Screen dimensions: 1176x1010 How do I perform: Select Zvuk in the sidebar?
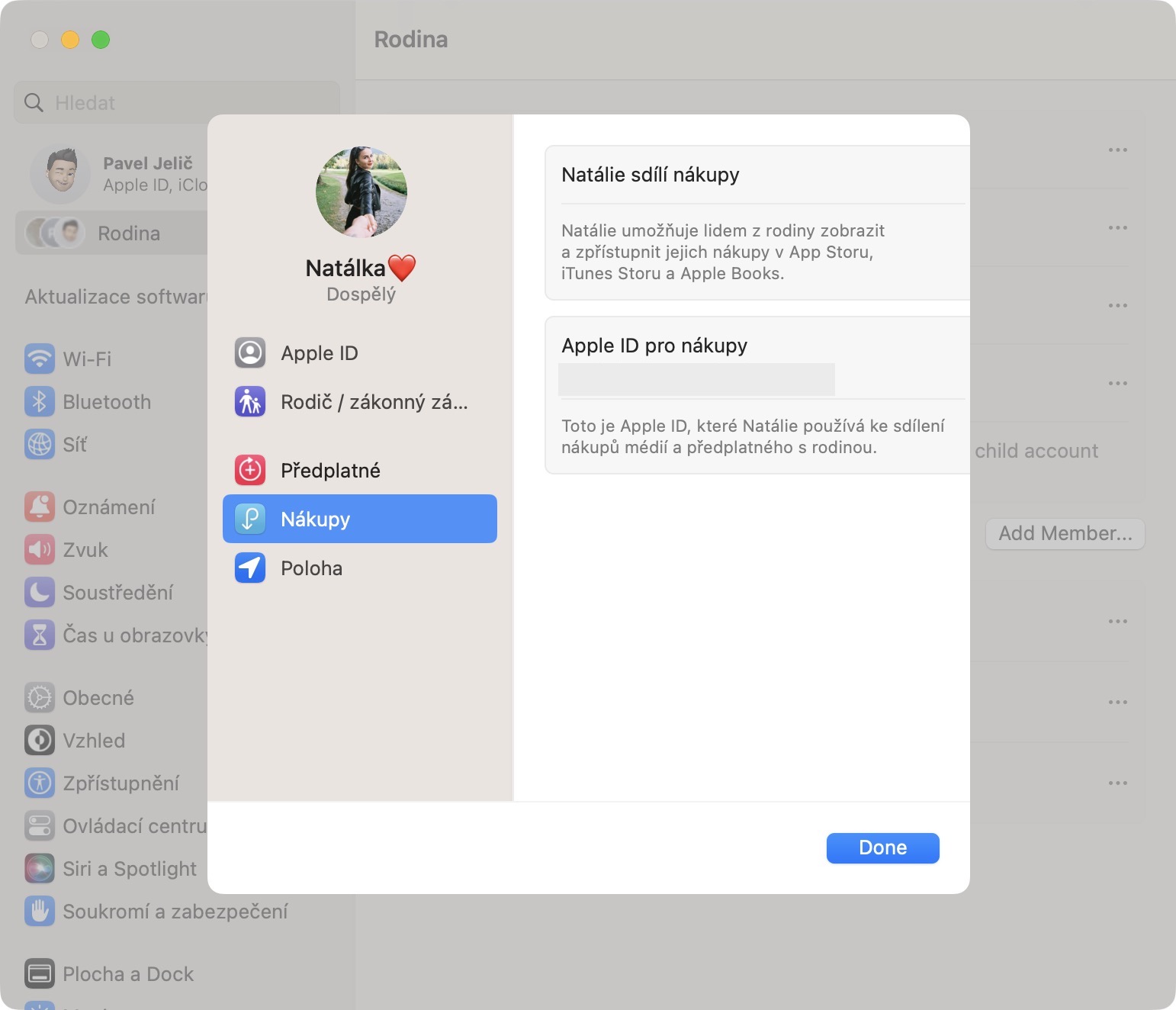(85, 549)
